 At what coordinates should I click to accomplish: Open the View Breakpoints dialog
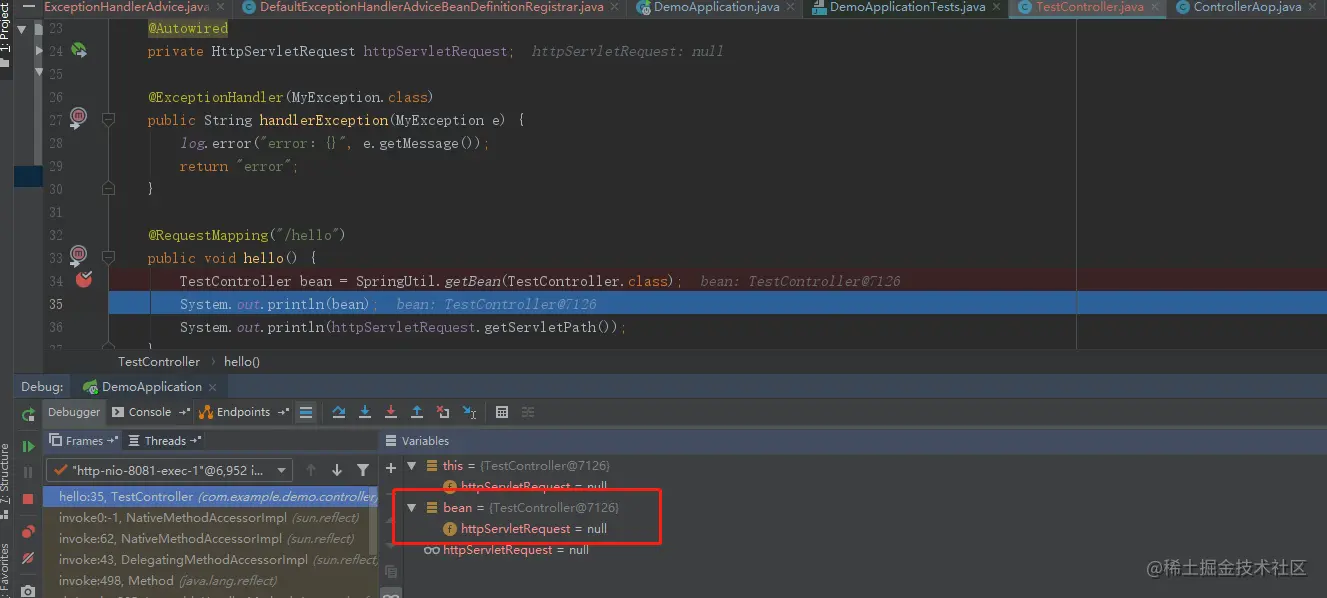[x=28, y=532]
